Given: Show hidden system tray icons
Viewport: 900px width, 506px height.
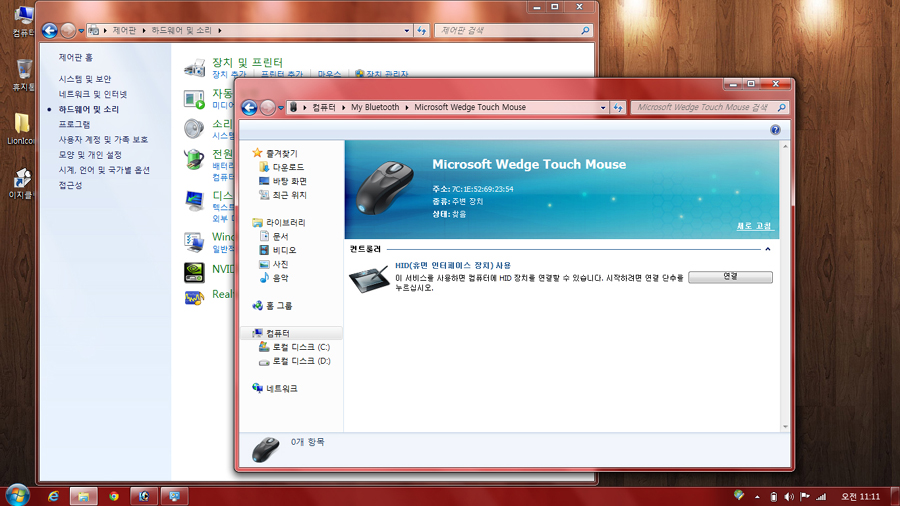Looking at the screenshot, I should (x=757, y=497).
